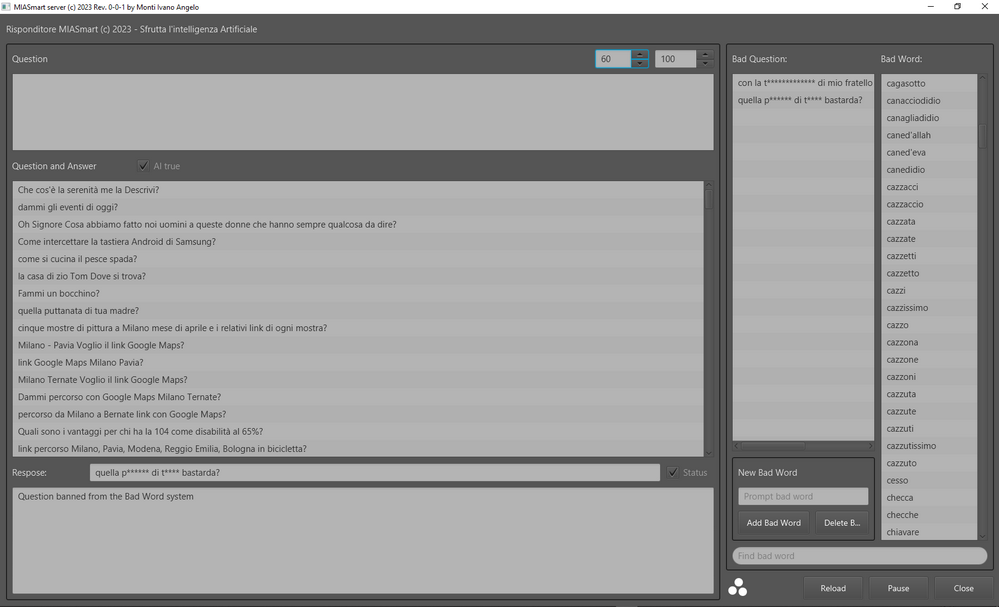Click the Question and Answer list scrollbar thumb
The height and width of the screenshot is (607, 999).
pos(708,199)
